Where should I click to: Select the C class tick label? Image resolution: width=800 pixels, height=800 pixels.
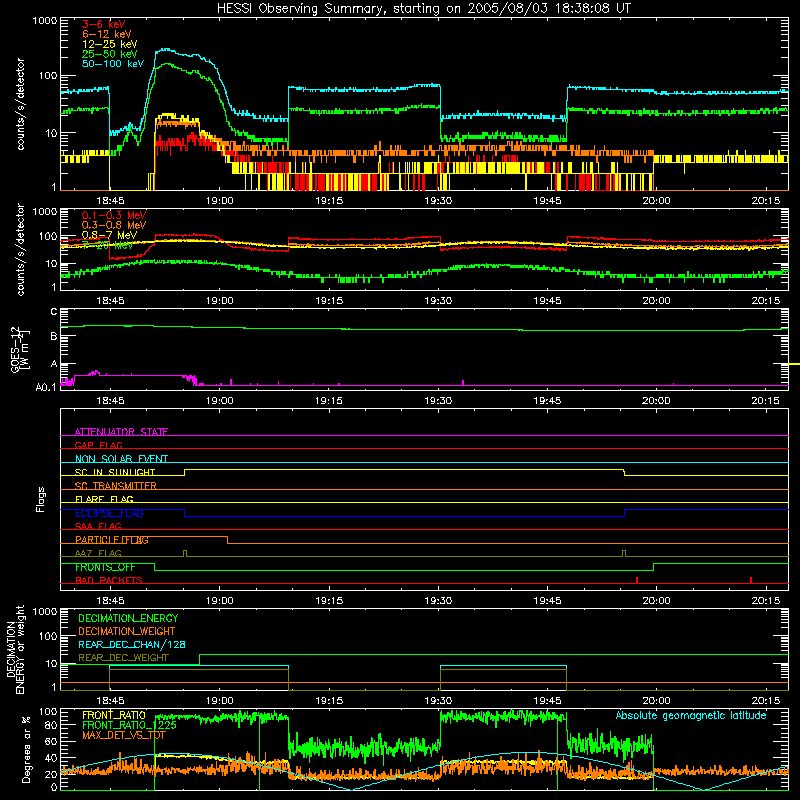[x=54, y=312]
